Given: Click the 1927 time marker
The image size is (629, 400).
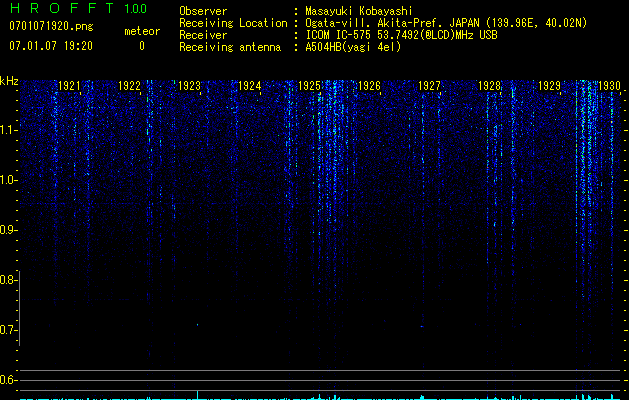Looking at the screenshot, I should tap(429, 86).
